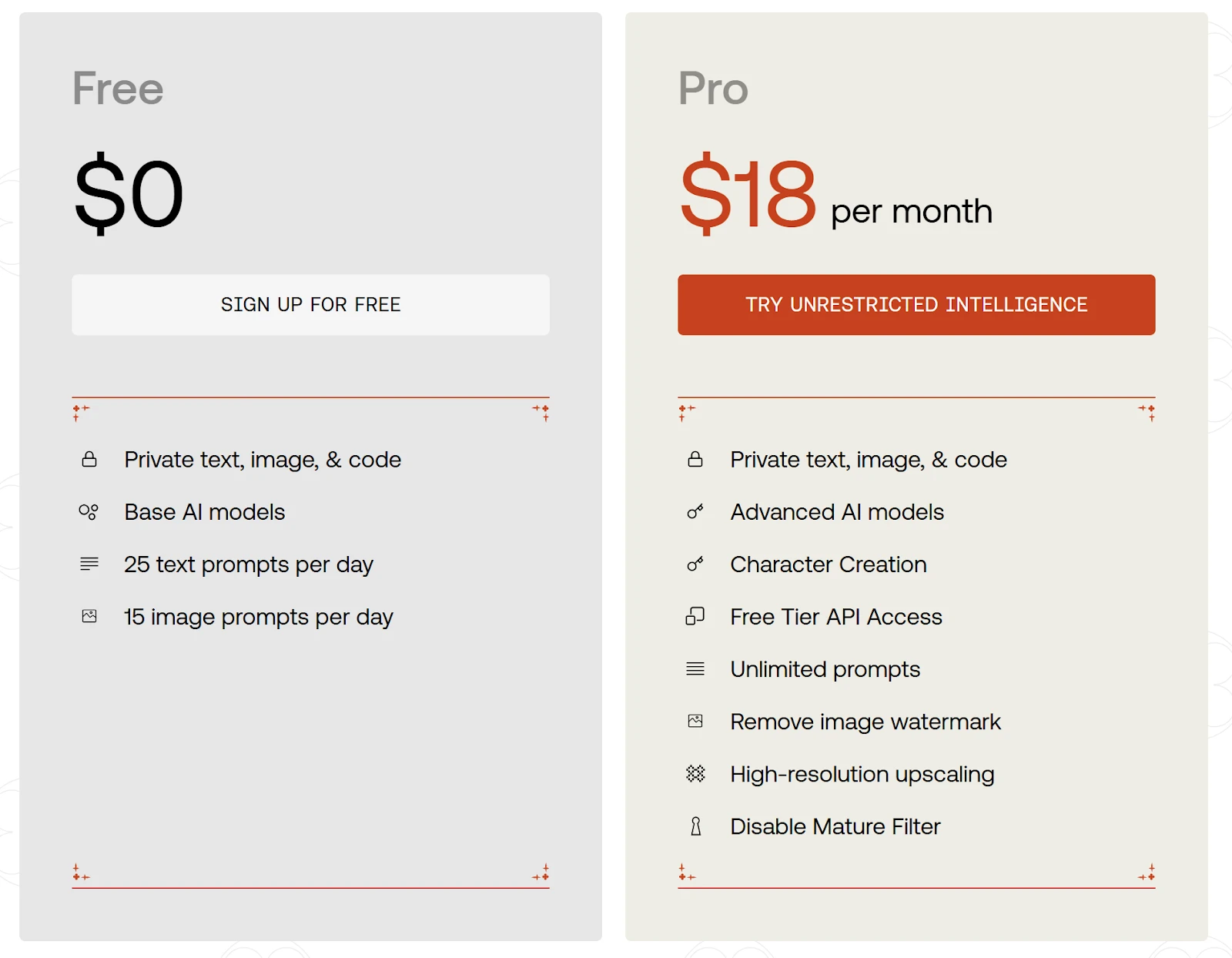Click the $0 price text
Screen dimensions: 1232x958
pos(129,194)
